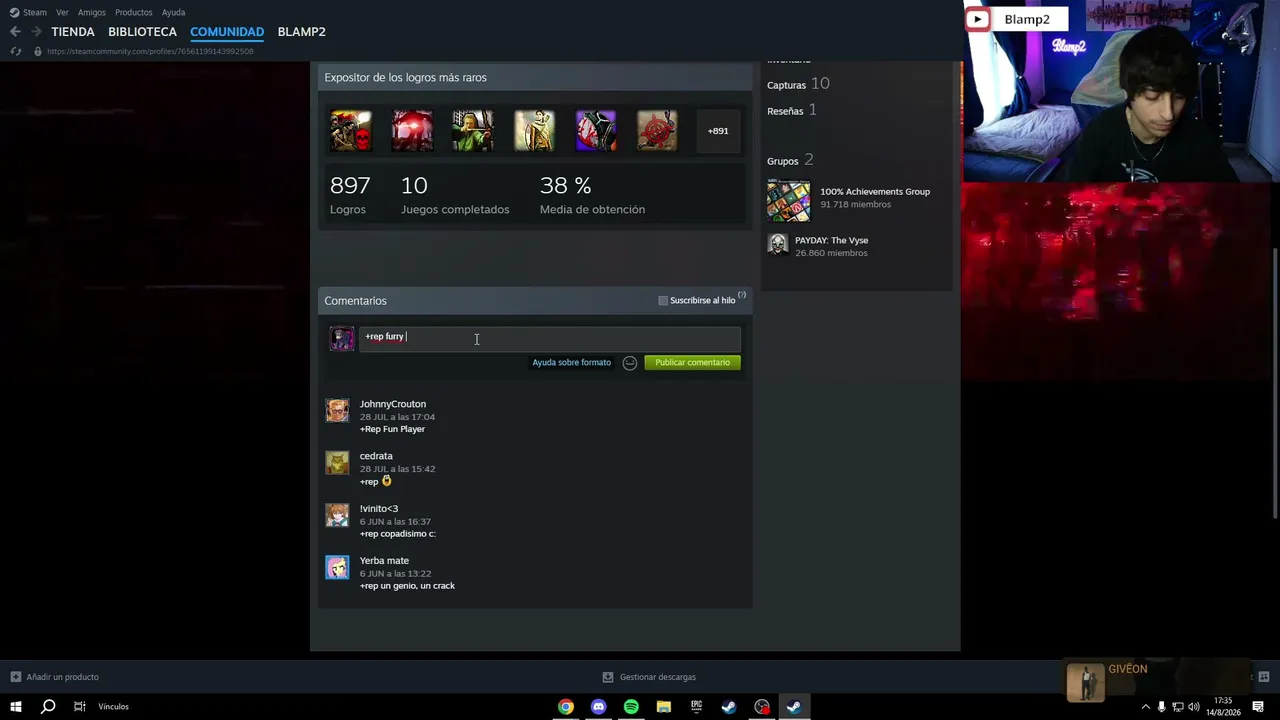This screenshot has height=720, width=1280.
Task: Click the steamcommunity.com profile URL
Action: [x=150, y=51]
